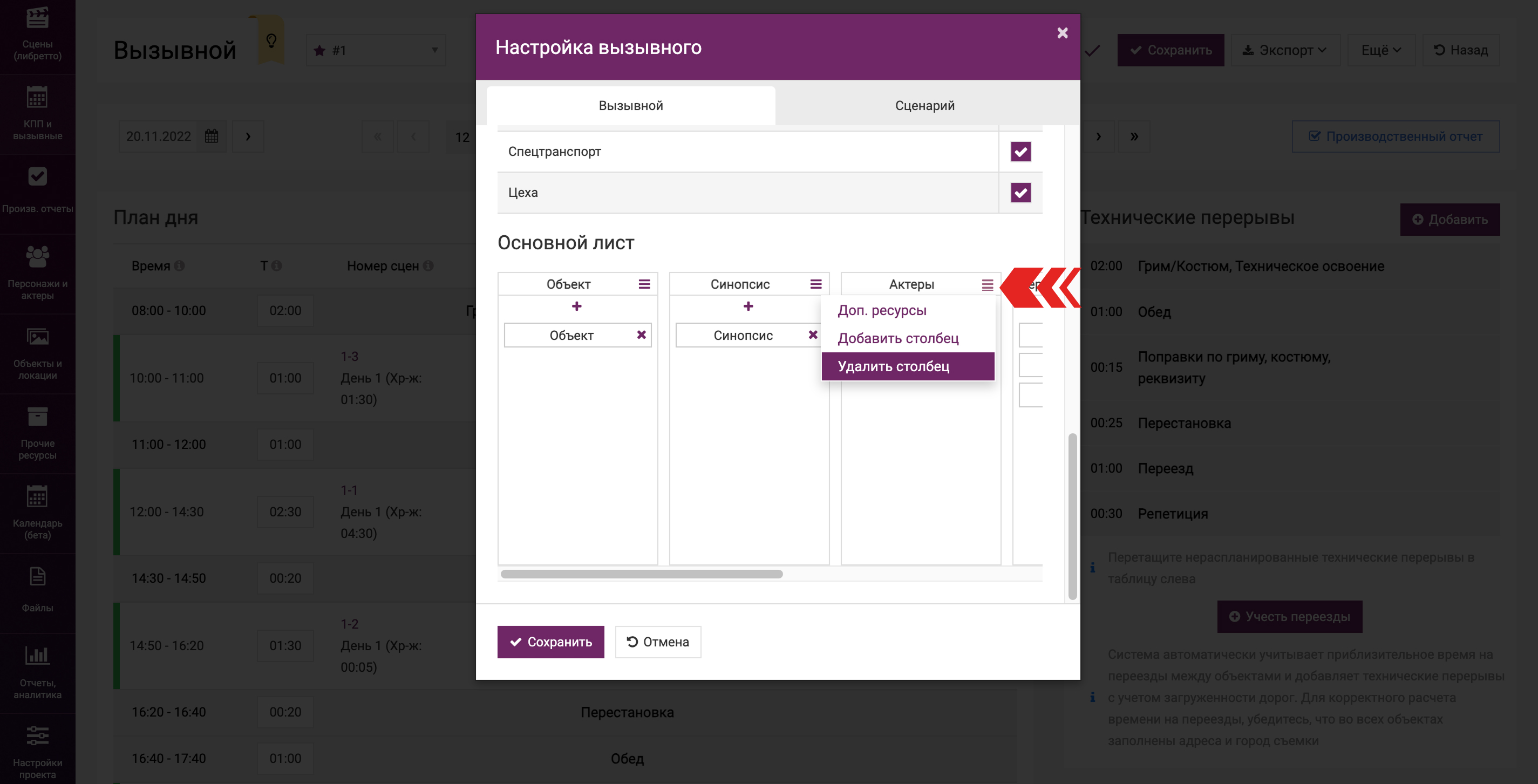This screenshot has height=784, width=1538.
Task: Click Добавить for technical breaks
Action: click(x=1449, y=219)
